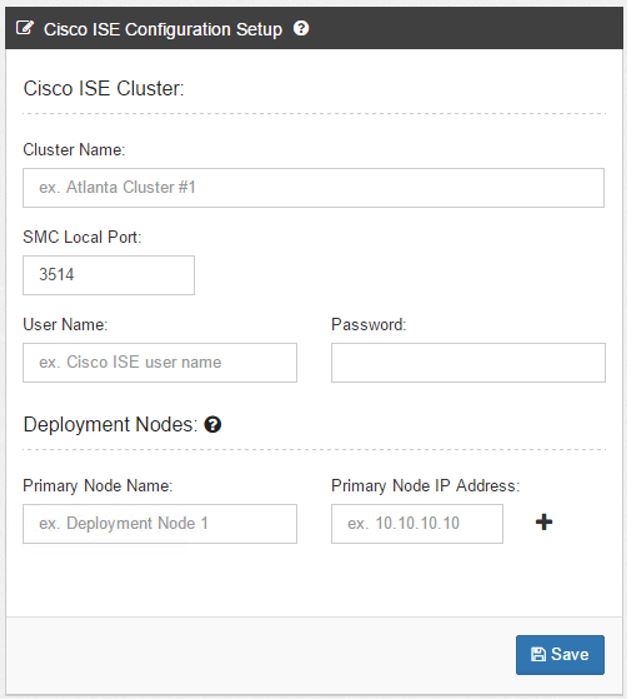Save the Cisco ISE configuration
627x699 pixels.
tap(560, 654)
